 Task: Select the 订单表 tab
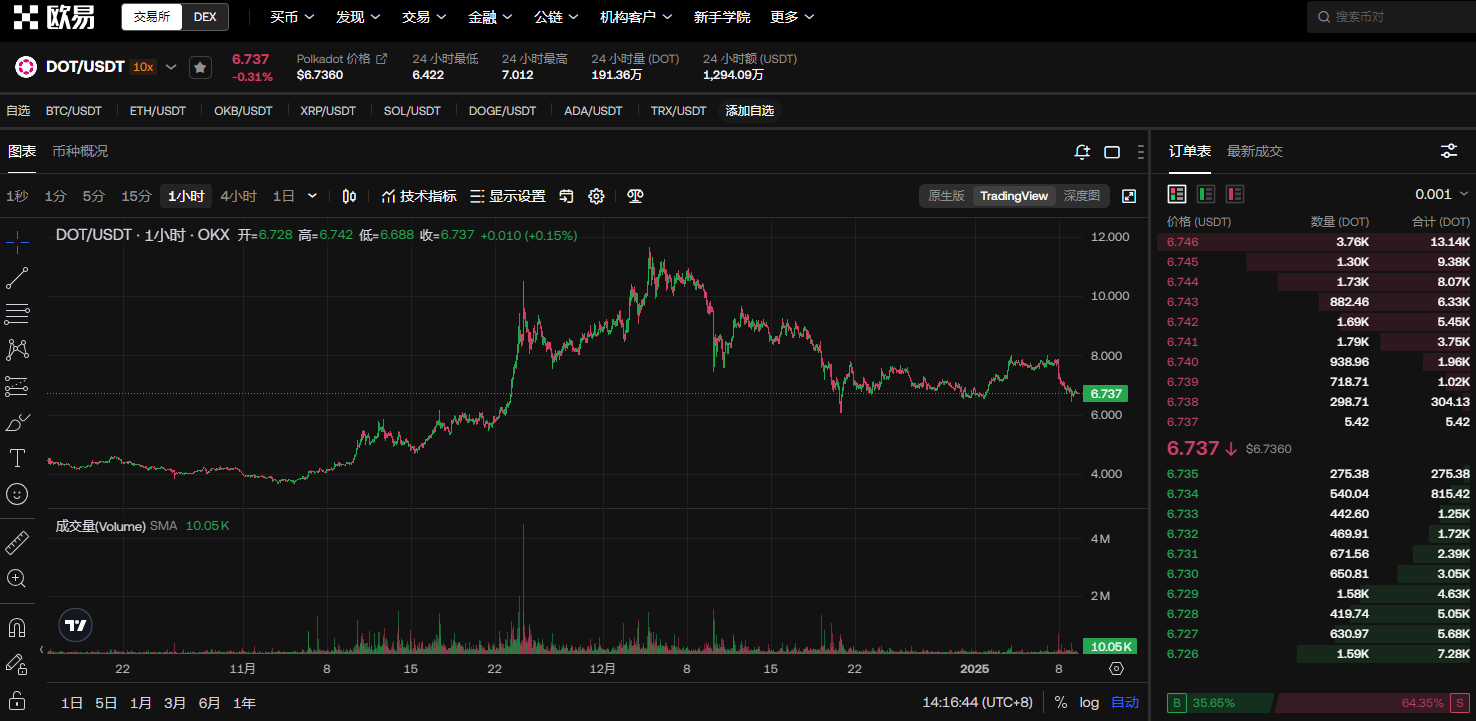tap(1190, 151)
